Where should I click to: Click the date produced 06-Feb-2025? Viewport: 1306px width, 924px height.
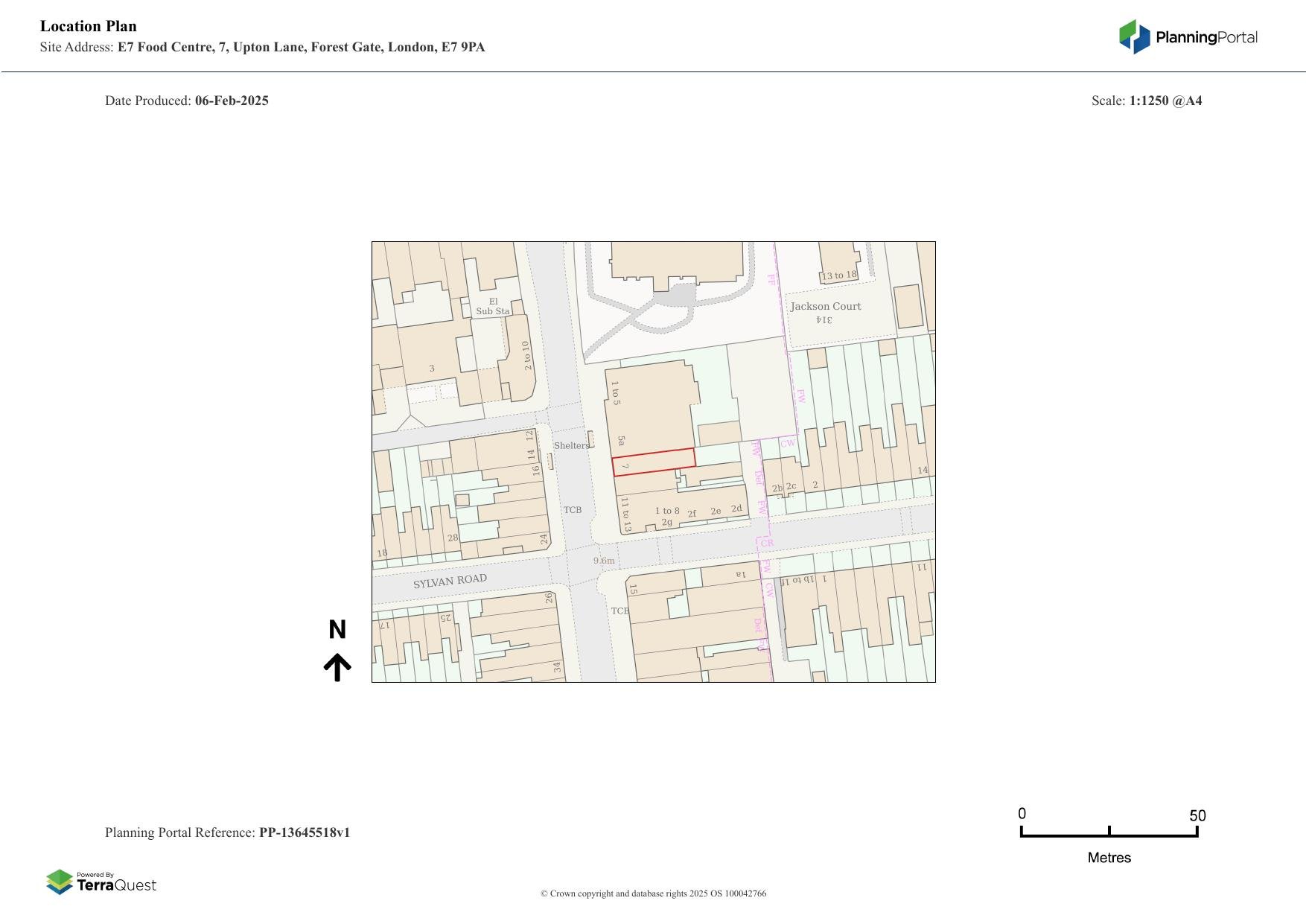(232, 101)
